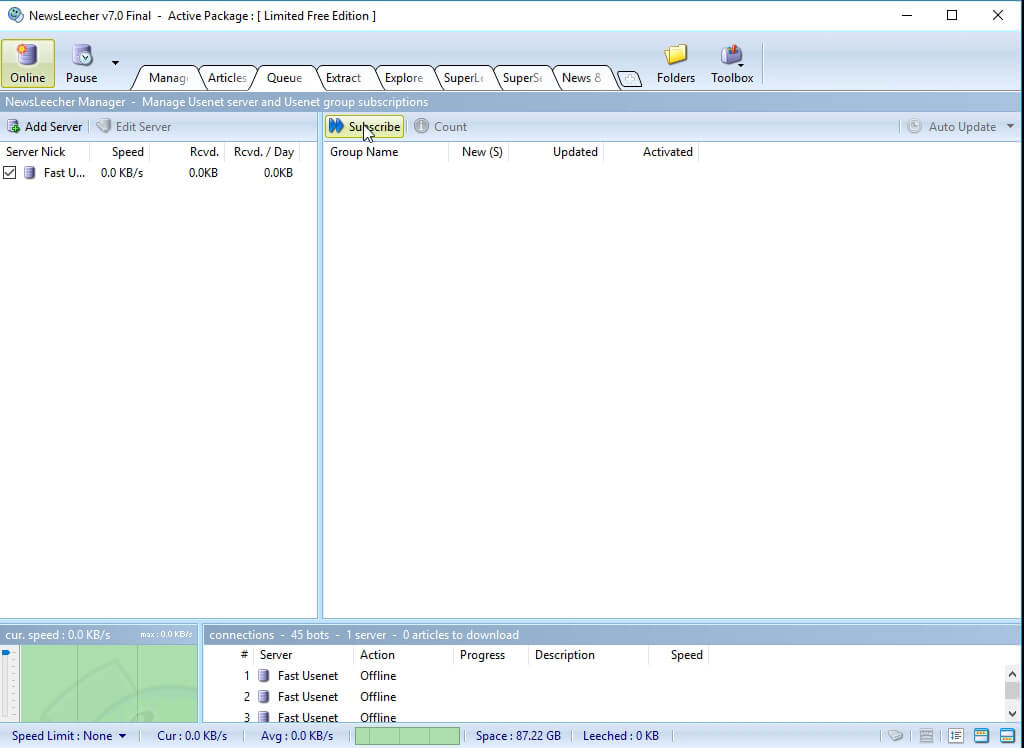Image resolution: width=1024 pixels, height=748 pixels.
Task: Click the bottom-pane layout status icon
Action: (1007, 736)
